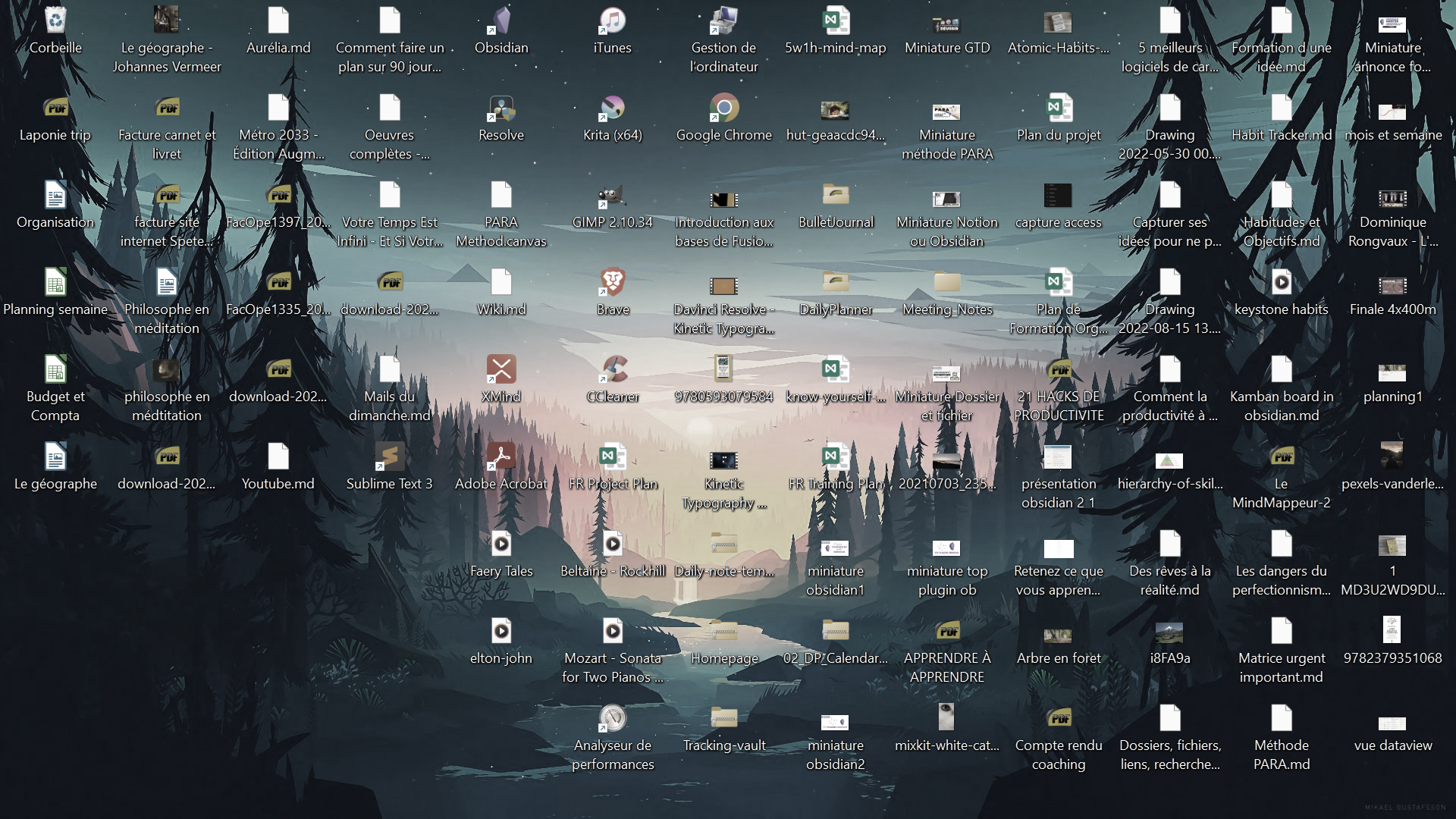Select the Faery Tales media file
The image size is (1456, 819).
tap(501, 544)
